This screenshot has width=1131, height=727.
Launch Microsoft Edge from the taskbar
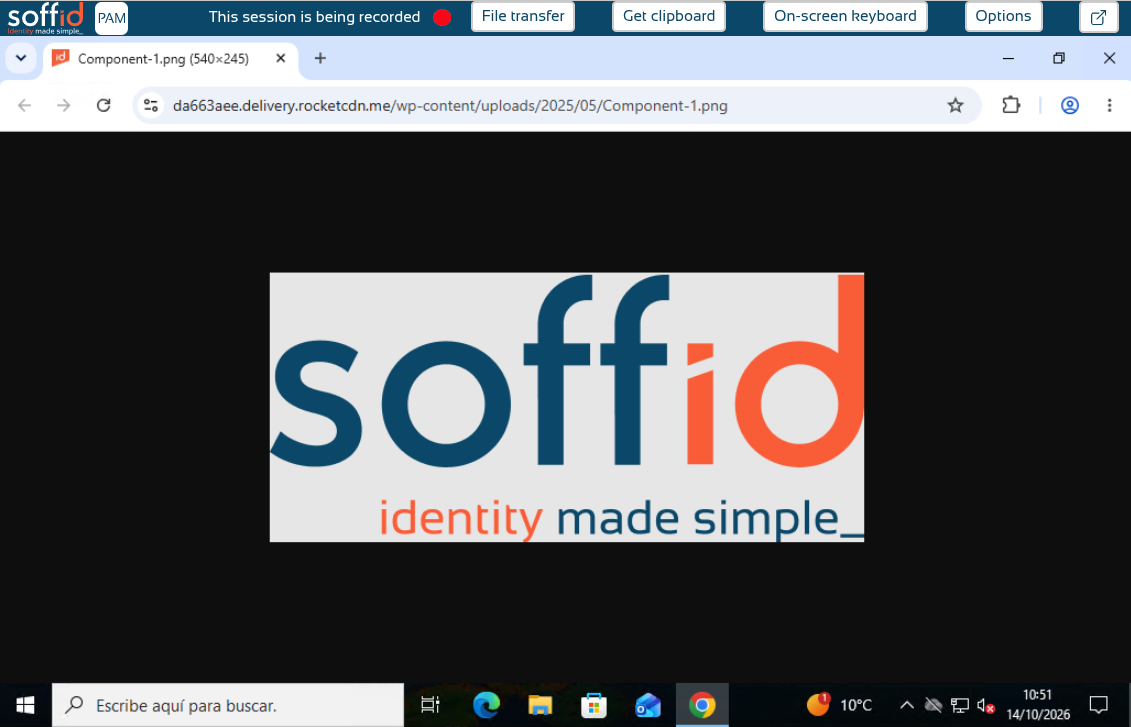tap(486, 705)
